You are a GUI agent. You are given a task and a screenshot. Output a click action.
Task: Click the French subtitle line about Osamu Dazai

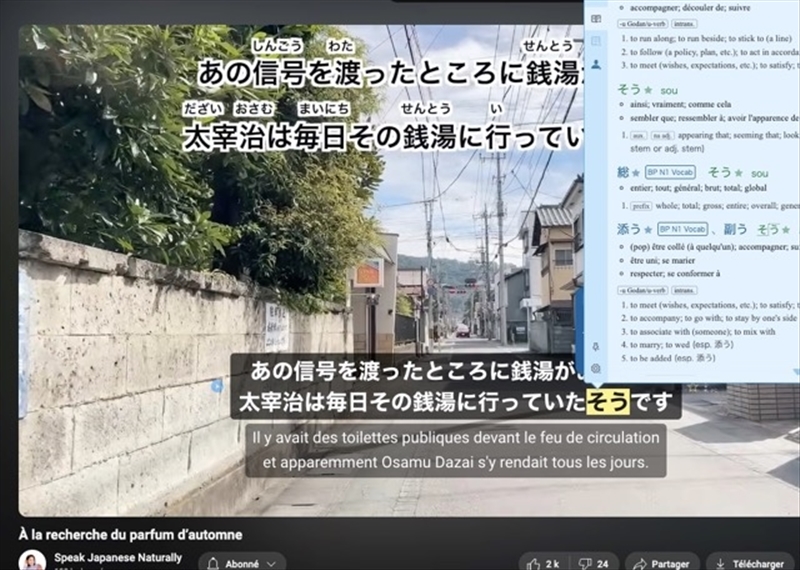point(455,463)
